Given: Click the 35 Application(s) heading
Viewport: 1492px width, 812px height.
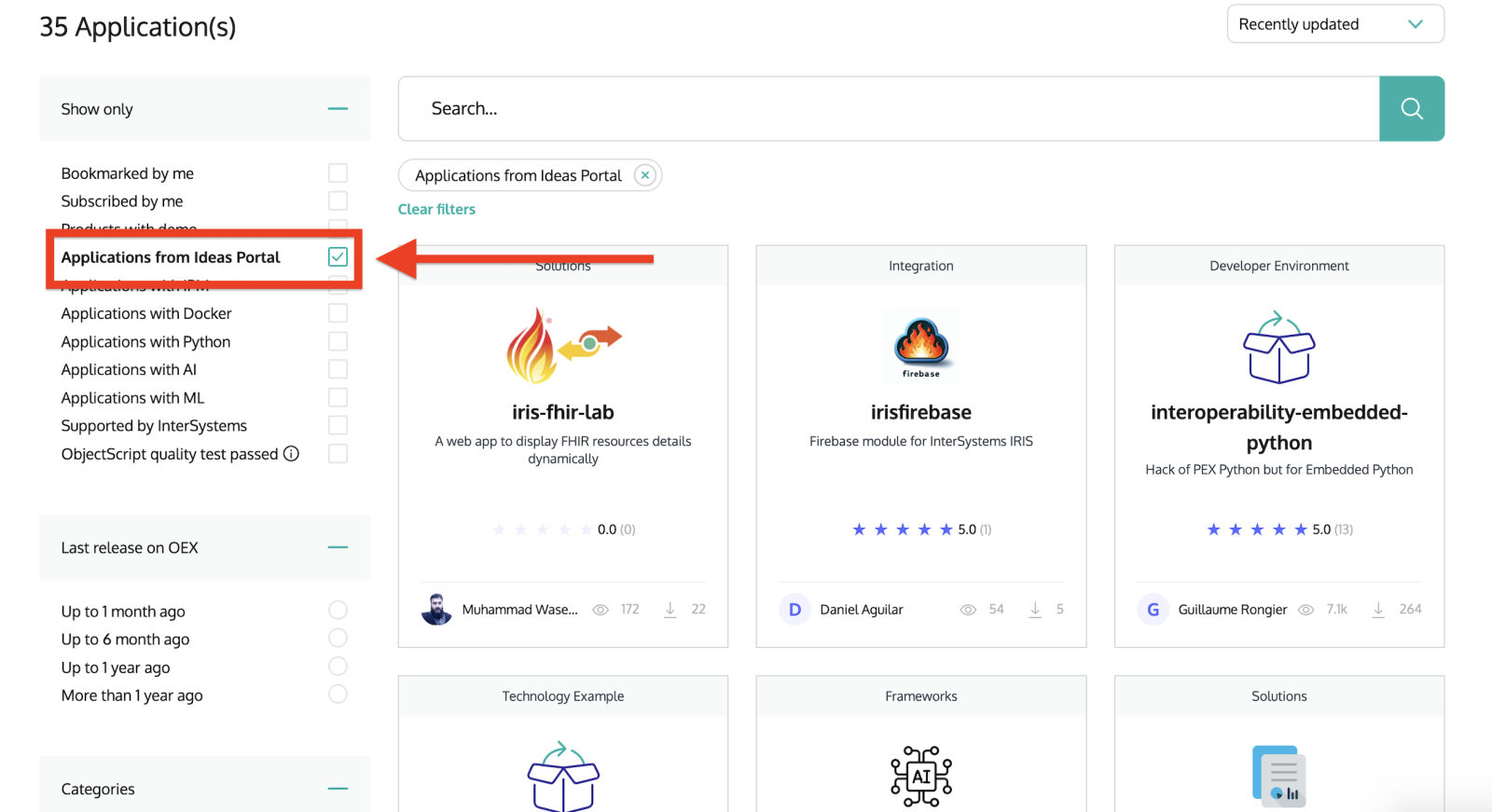Looking at the screenshot, I should click(x=138, y=27).
